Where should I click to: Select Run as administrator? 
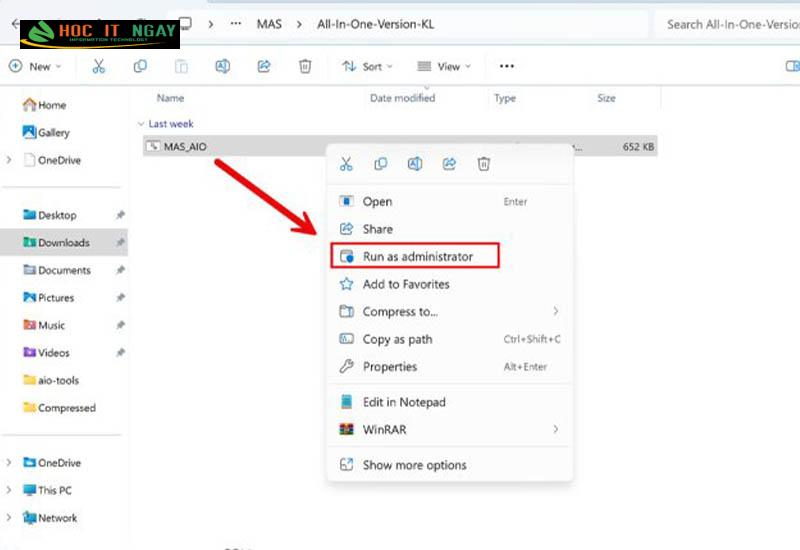click(415, 256)
